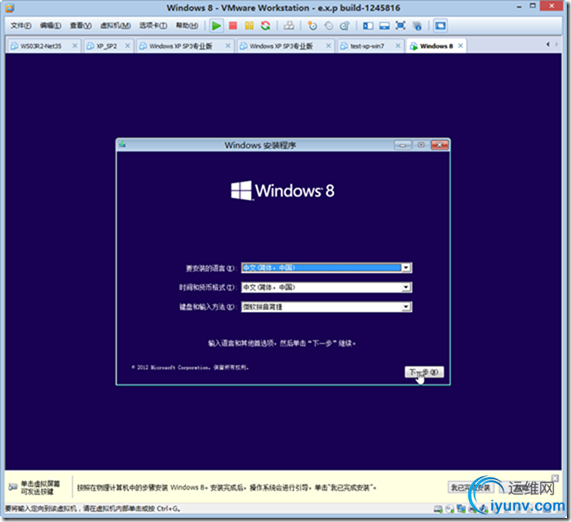
Task: Click the Ctrl+G status bar hint text
Action: pos(92,509)
